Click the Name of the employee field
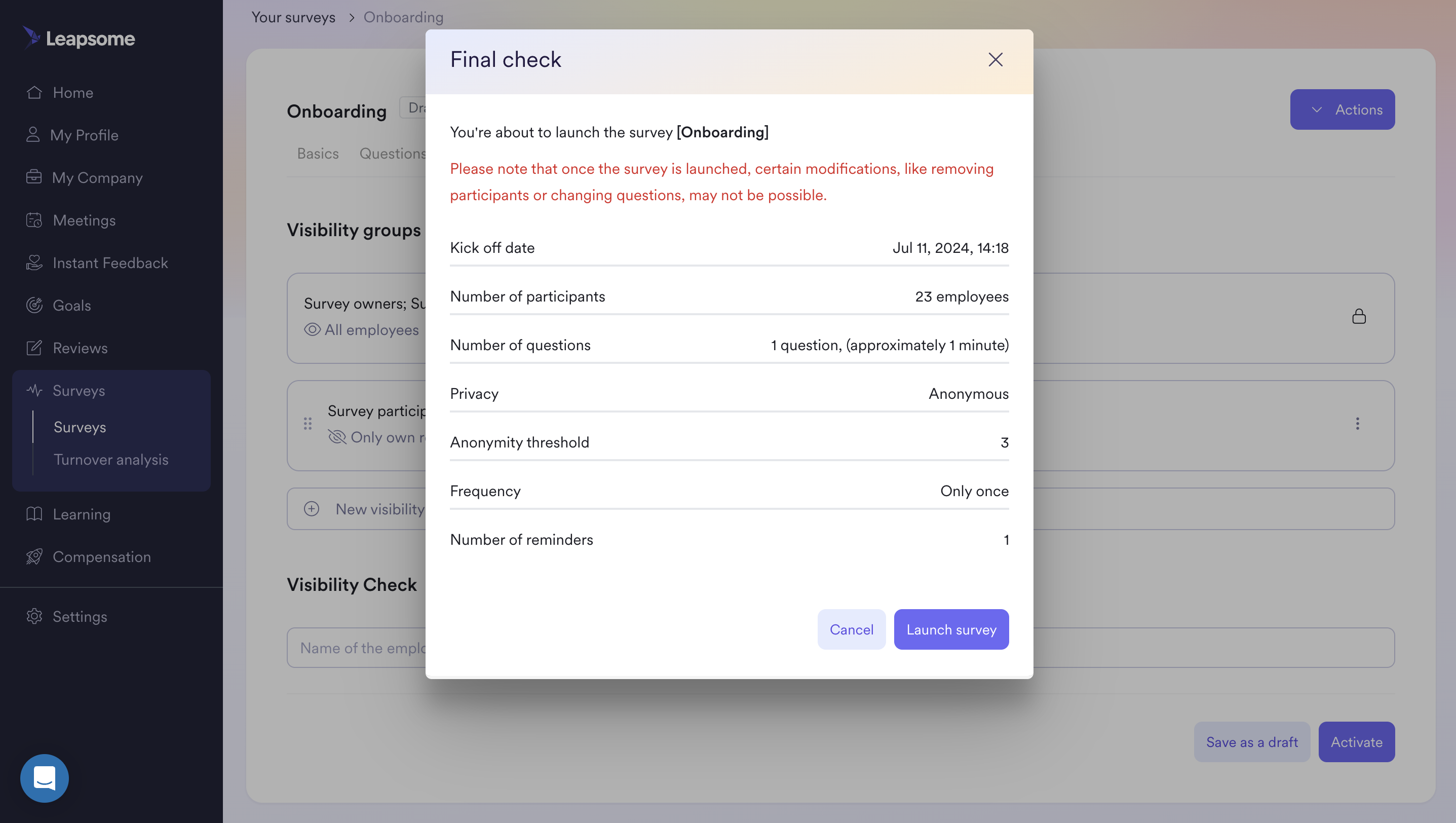 click(x=840, y=648)
